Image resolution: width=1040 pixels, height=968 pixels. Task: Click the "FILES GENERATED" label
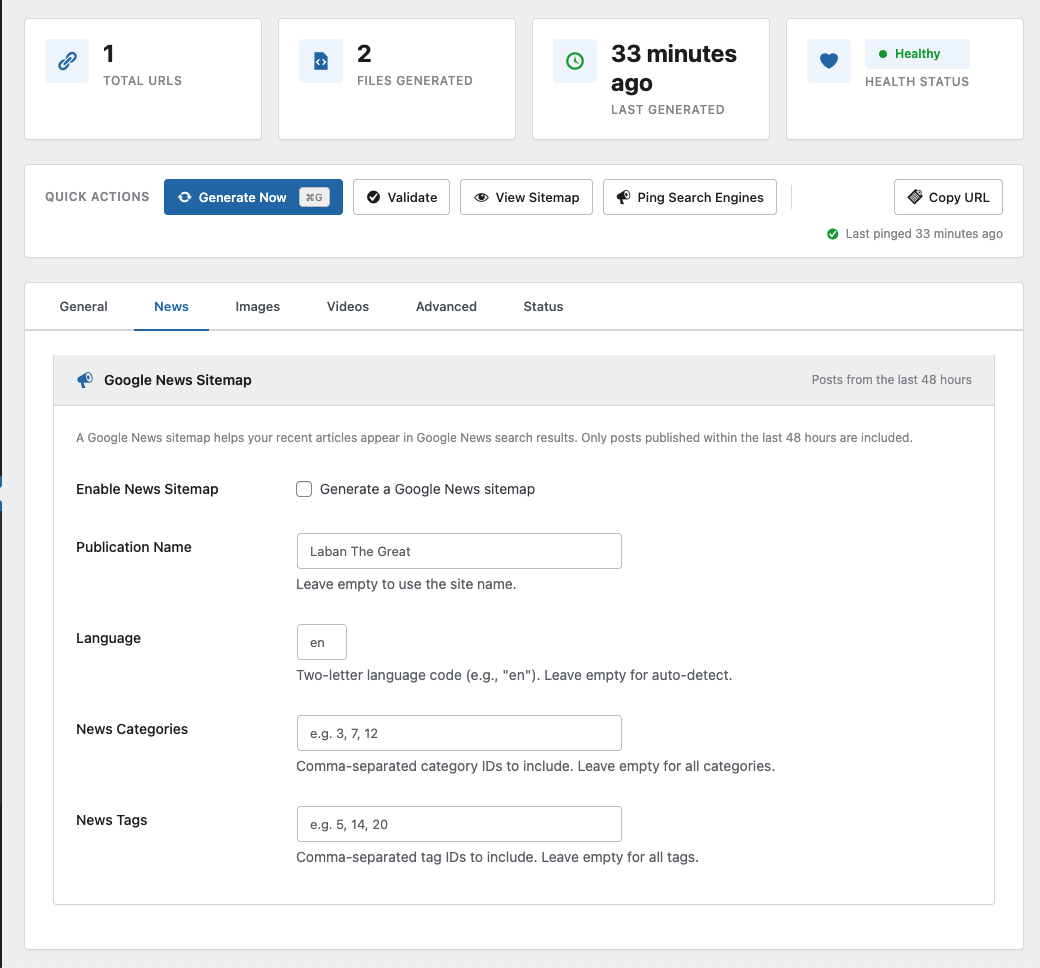click(x=415, y=81)
